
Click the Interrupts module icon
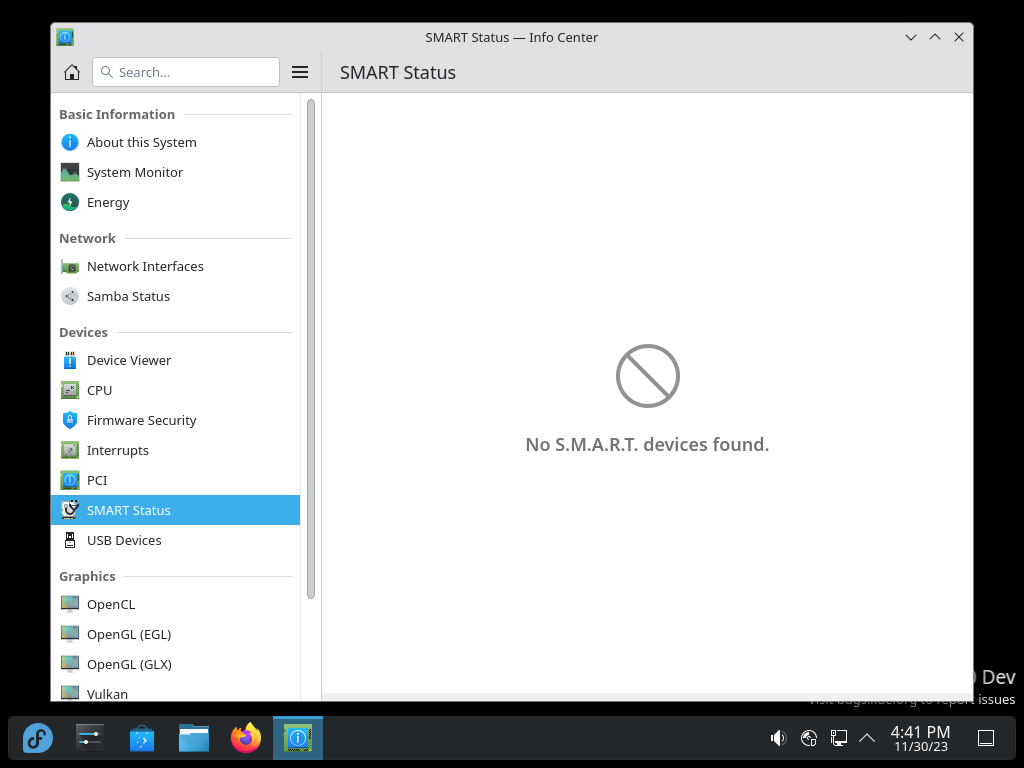(x=70, y=451)
